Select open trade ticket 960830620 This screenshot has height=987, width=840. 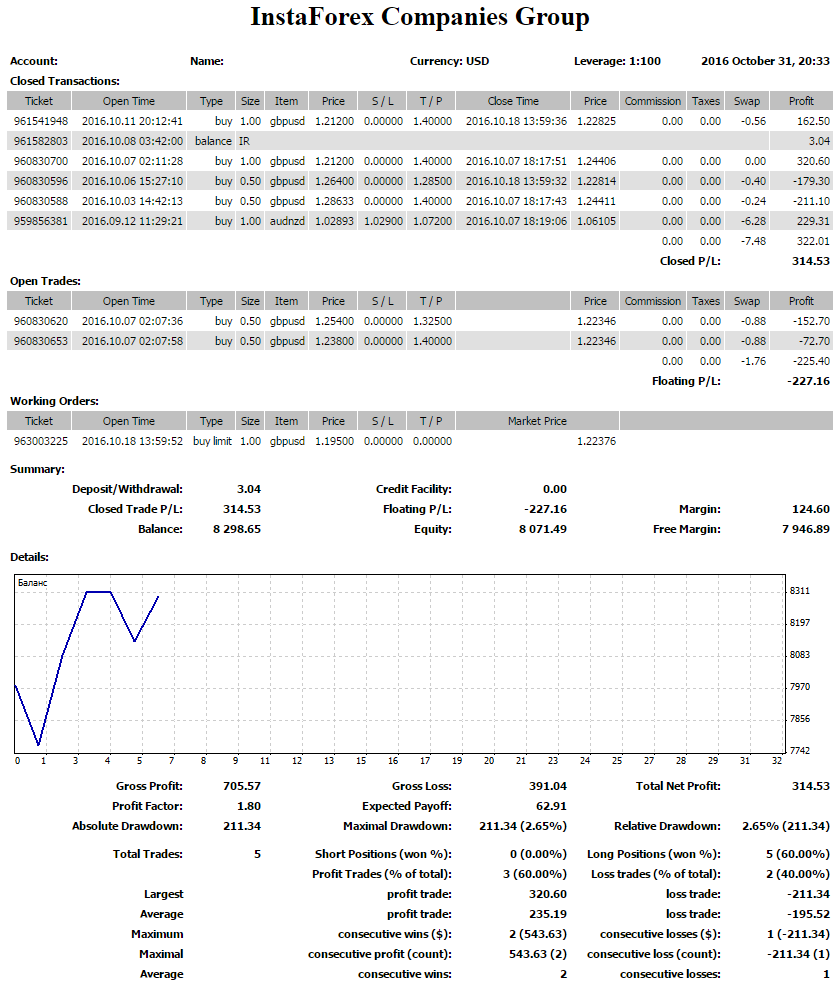(x=40, y=321)
